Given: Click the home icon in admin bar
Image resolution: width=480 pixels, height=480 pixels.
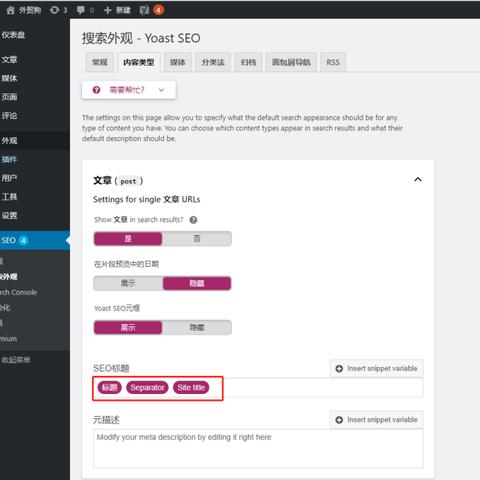Looking at the screenshot, I should coord(11,10).
